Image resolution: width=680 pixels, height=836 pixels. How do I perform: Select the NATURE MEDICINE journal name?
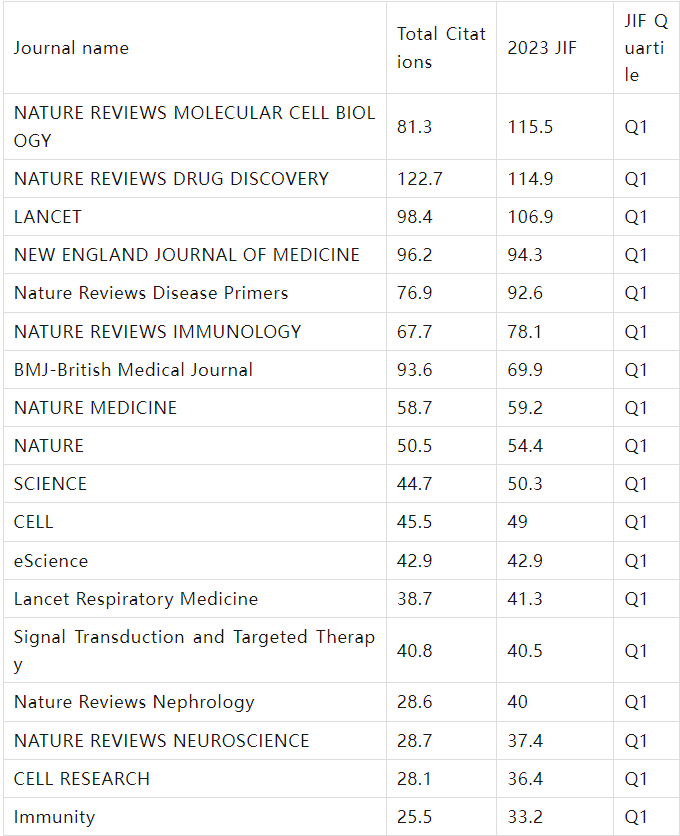pos(95,408)
